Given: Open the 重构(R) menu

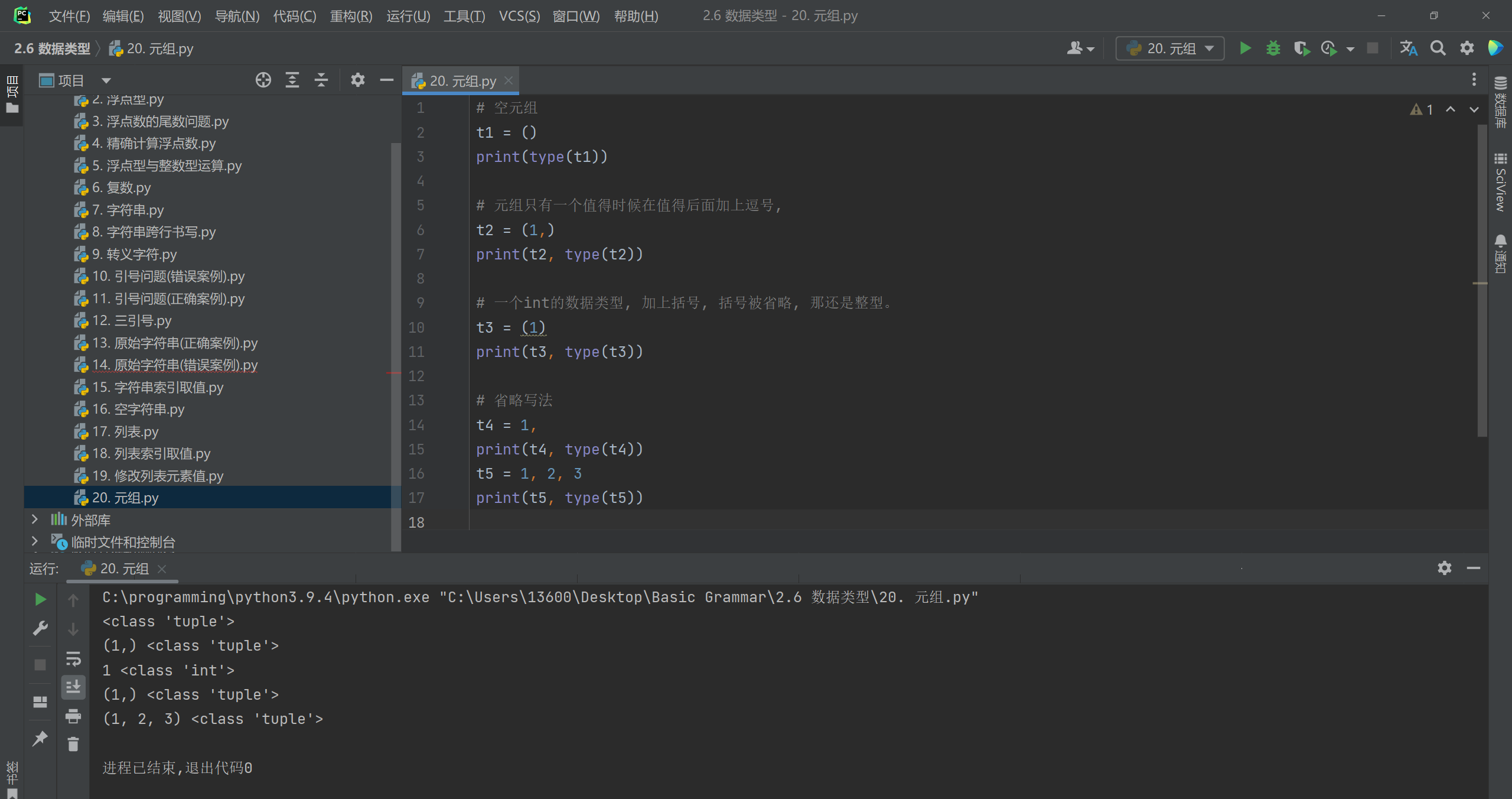Looking at the screenshot, I should point(351,16).
